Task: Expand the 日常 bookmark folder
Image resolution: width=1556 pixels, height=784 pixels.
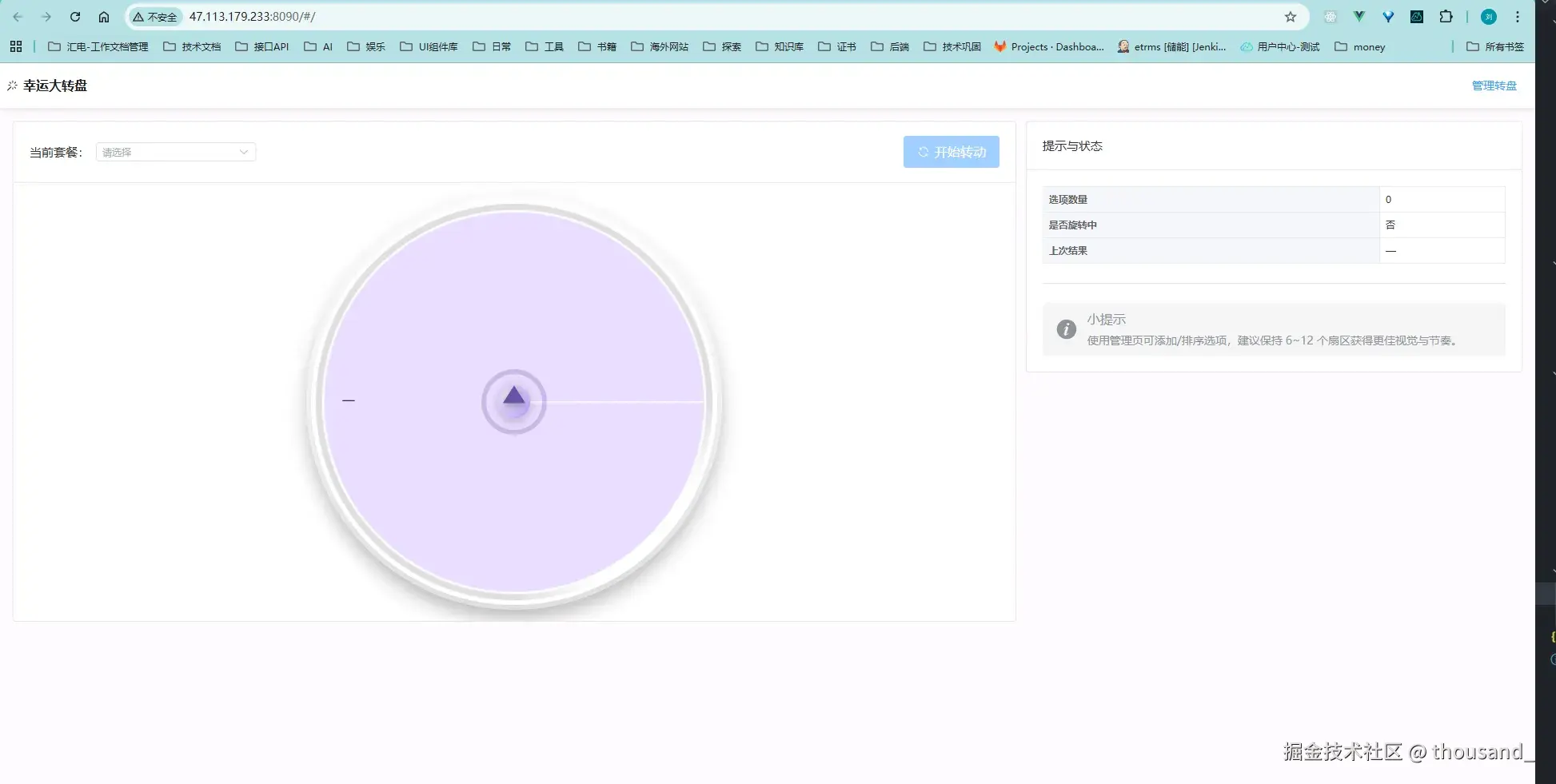Action: pos(492,47)
